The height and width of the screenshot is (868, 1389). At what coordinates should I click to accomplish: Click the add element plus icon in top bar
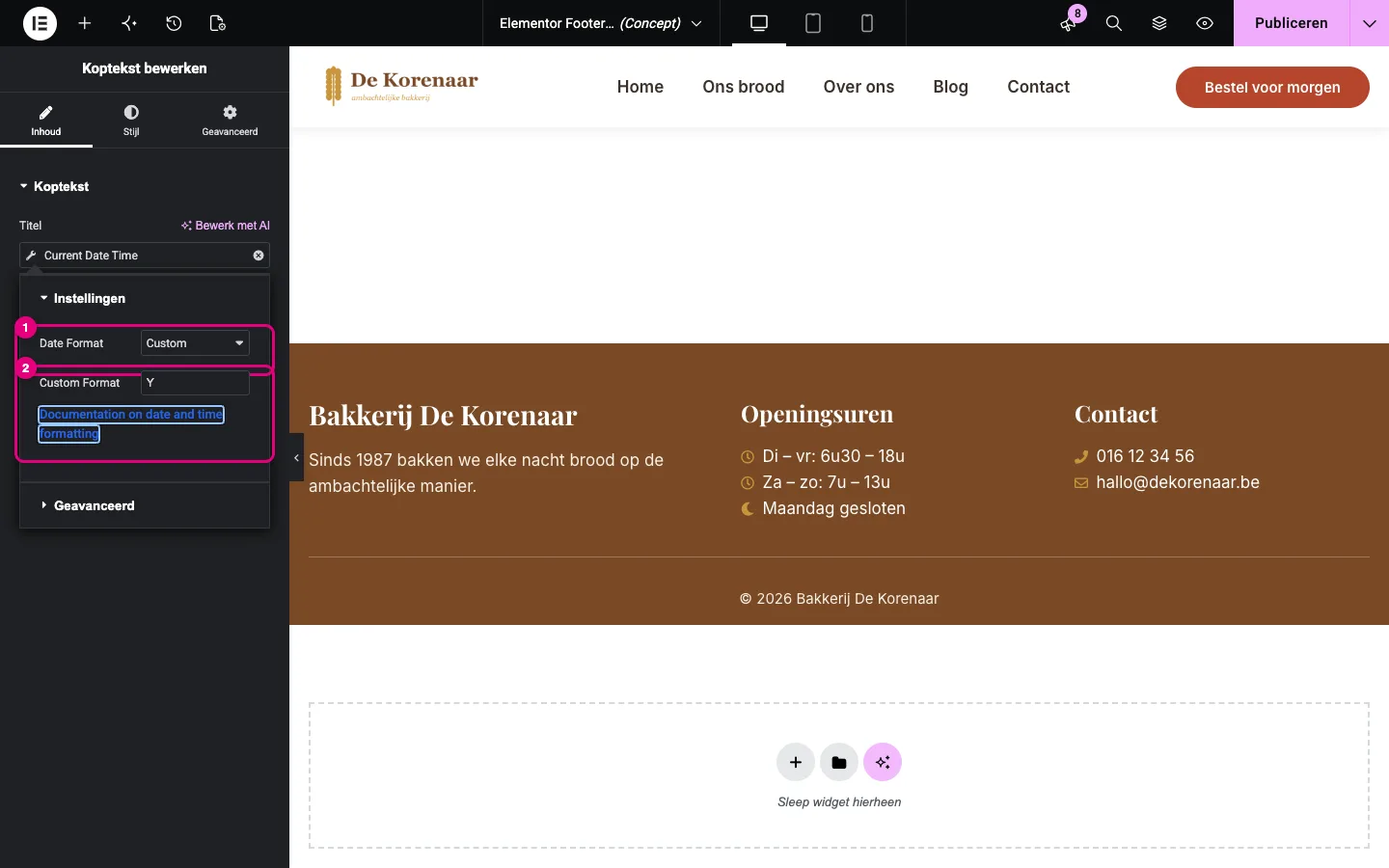(85, 23)
